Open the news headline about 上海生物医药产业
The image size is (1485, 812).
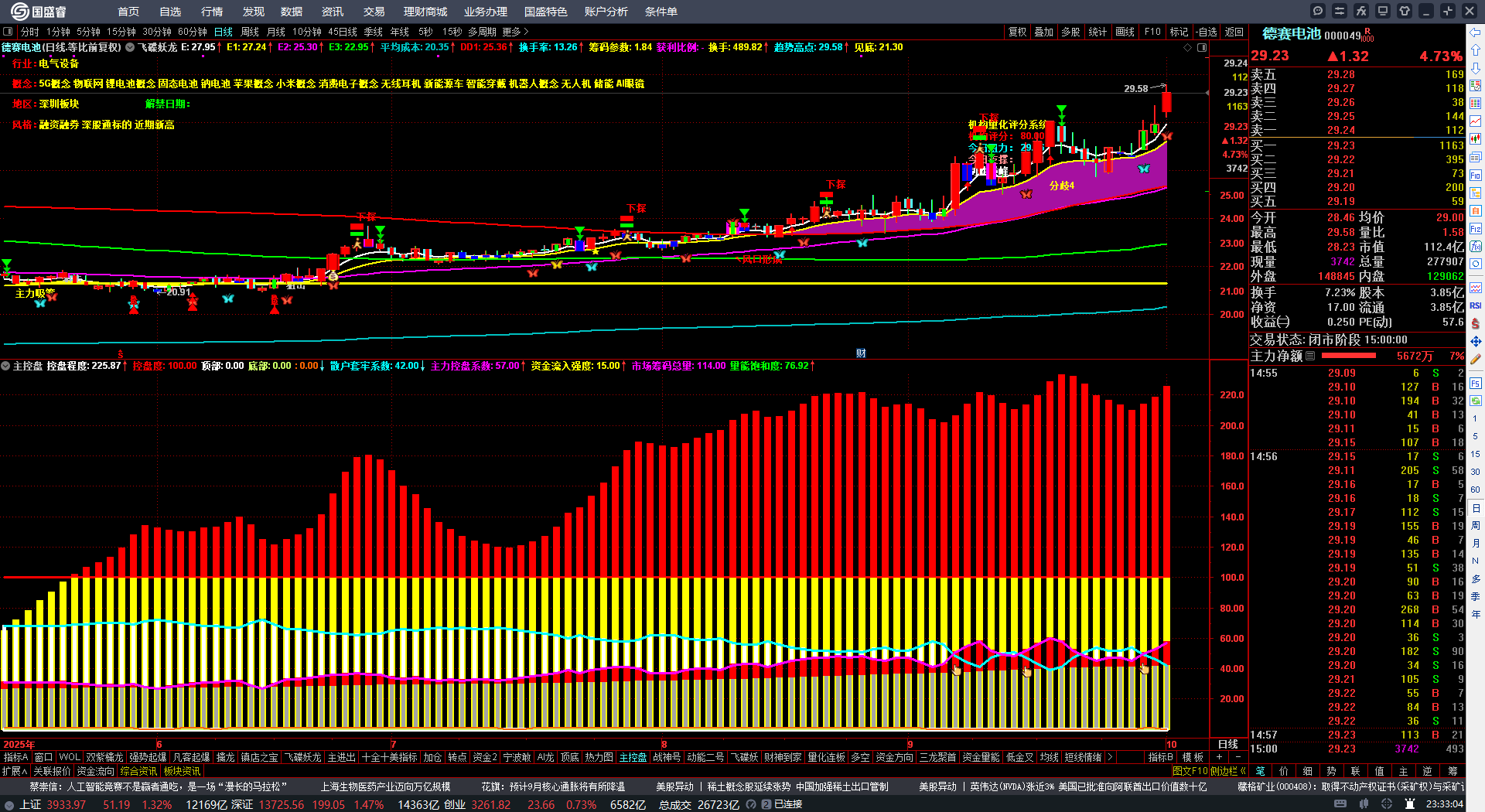[385, 786]
